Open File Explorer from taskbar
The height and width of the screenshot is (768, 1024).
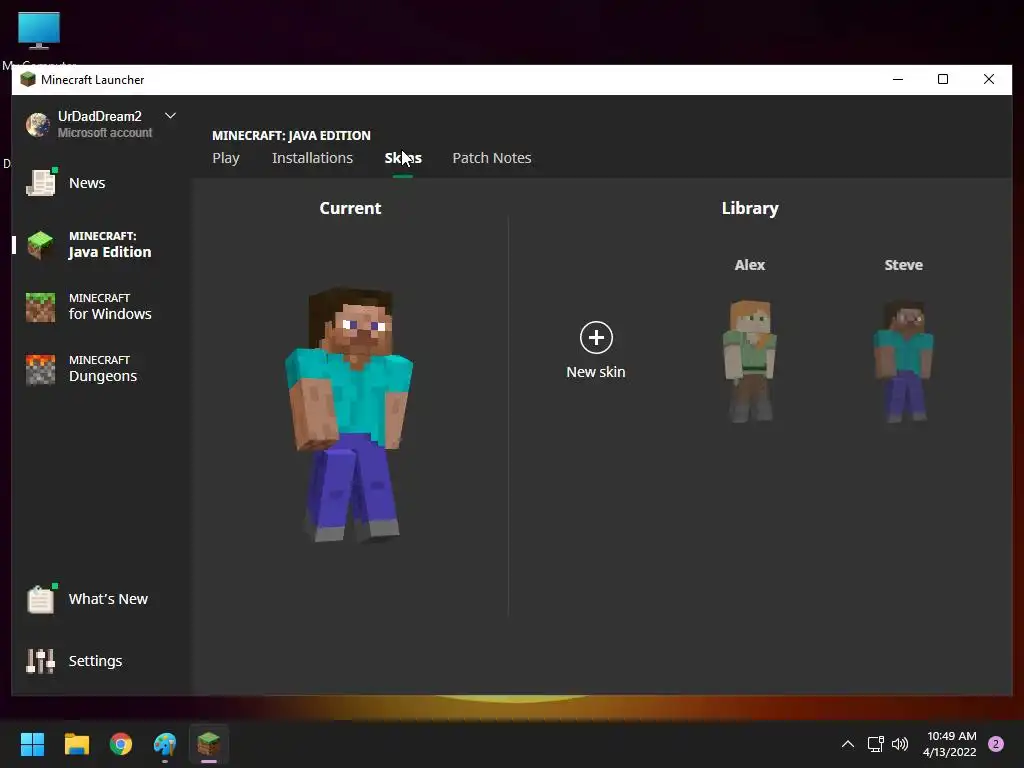(x=76, y=744)
